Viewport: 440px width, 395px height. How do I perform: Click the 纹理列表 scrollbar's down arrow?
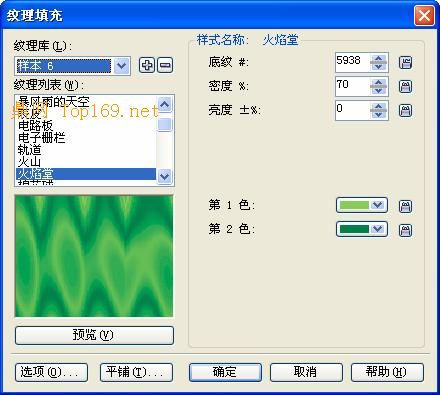[x=165, y=176]
